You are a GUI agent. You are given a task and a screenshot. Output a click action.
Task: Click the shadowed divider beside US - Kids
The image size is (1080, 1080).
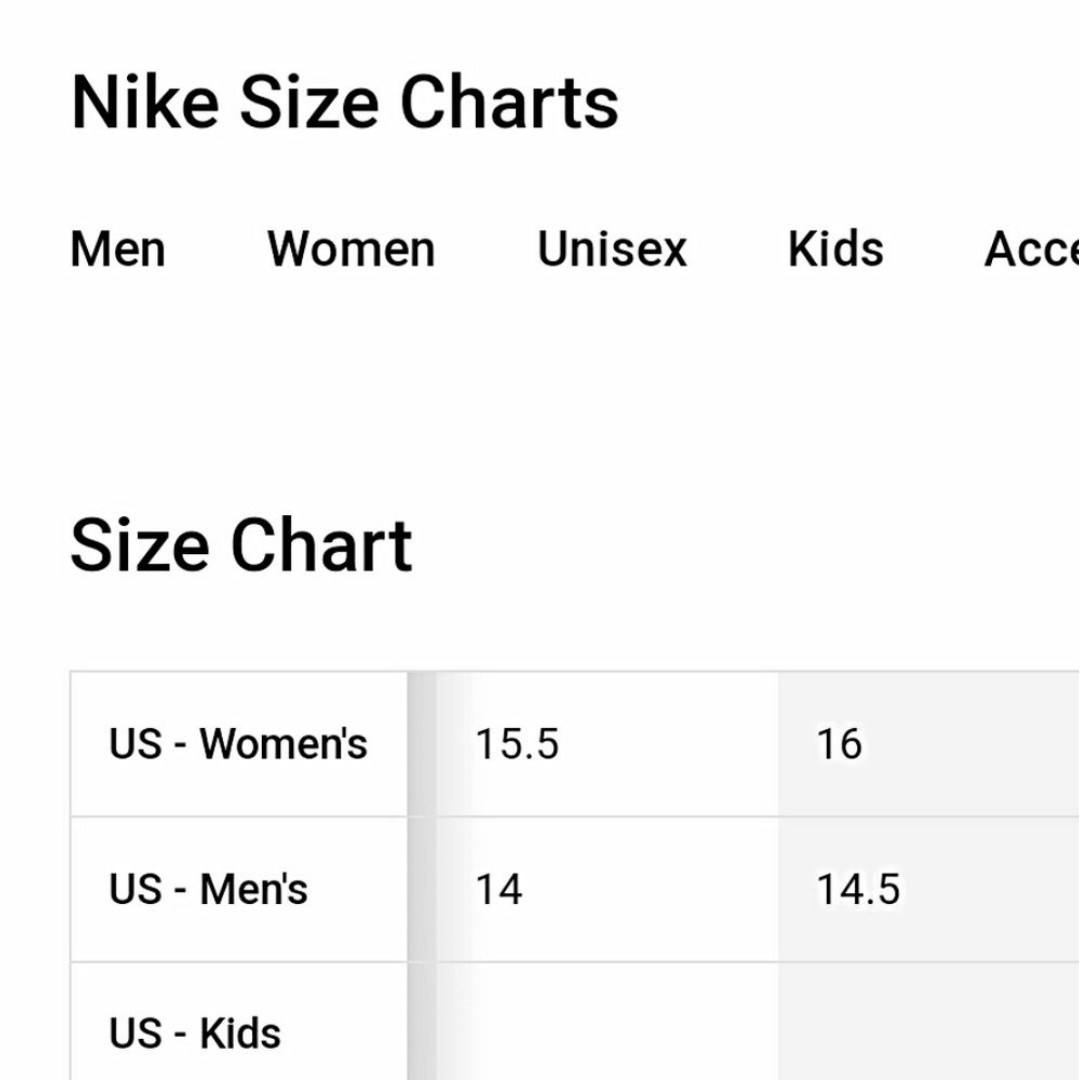(422, 1021)
